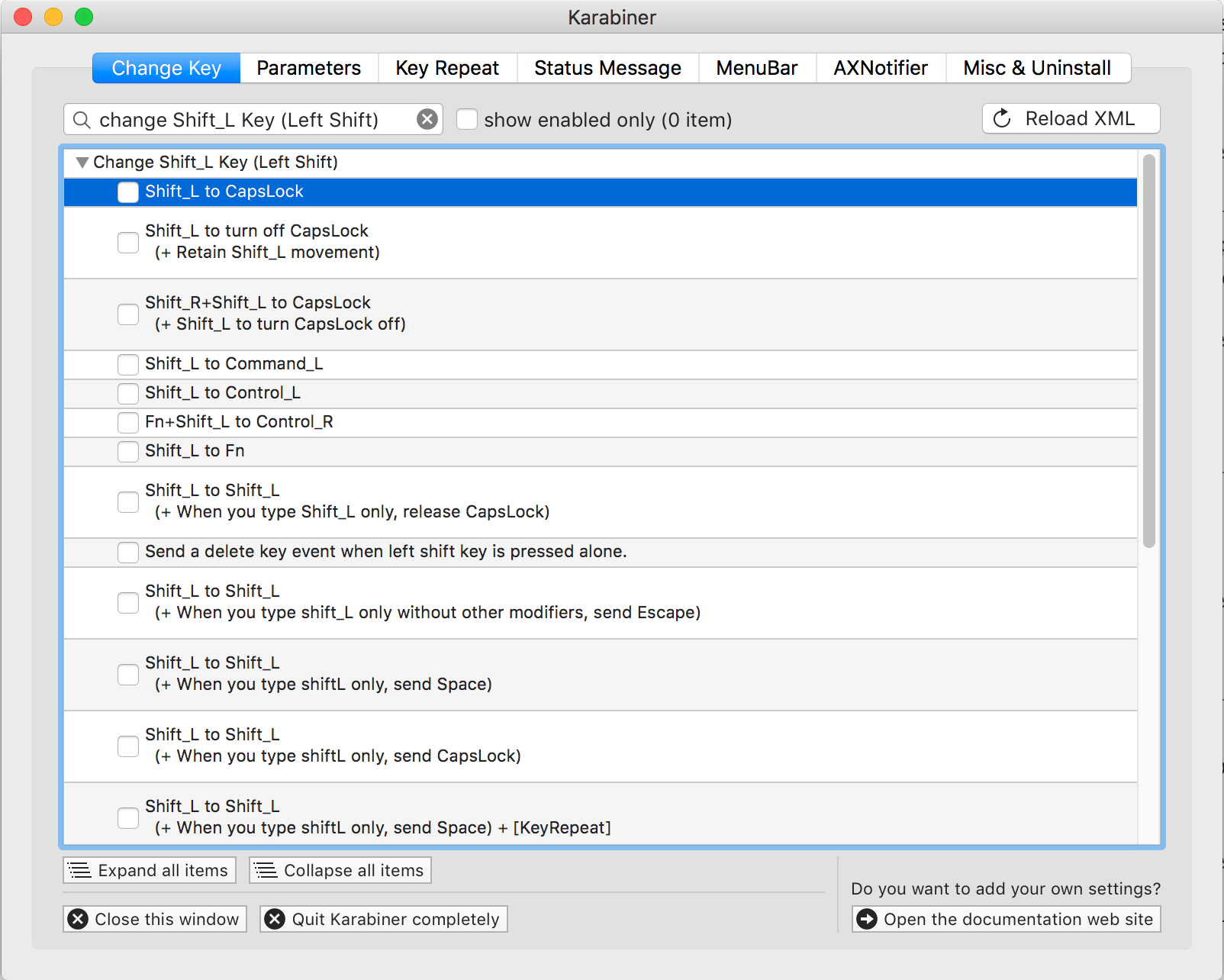The width and height of the screenshot is (1224, 980).
Task: Clear the search field with the X icon
Action: (x=427, y=119)
